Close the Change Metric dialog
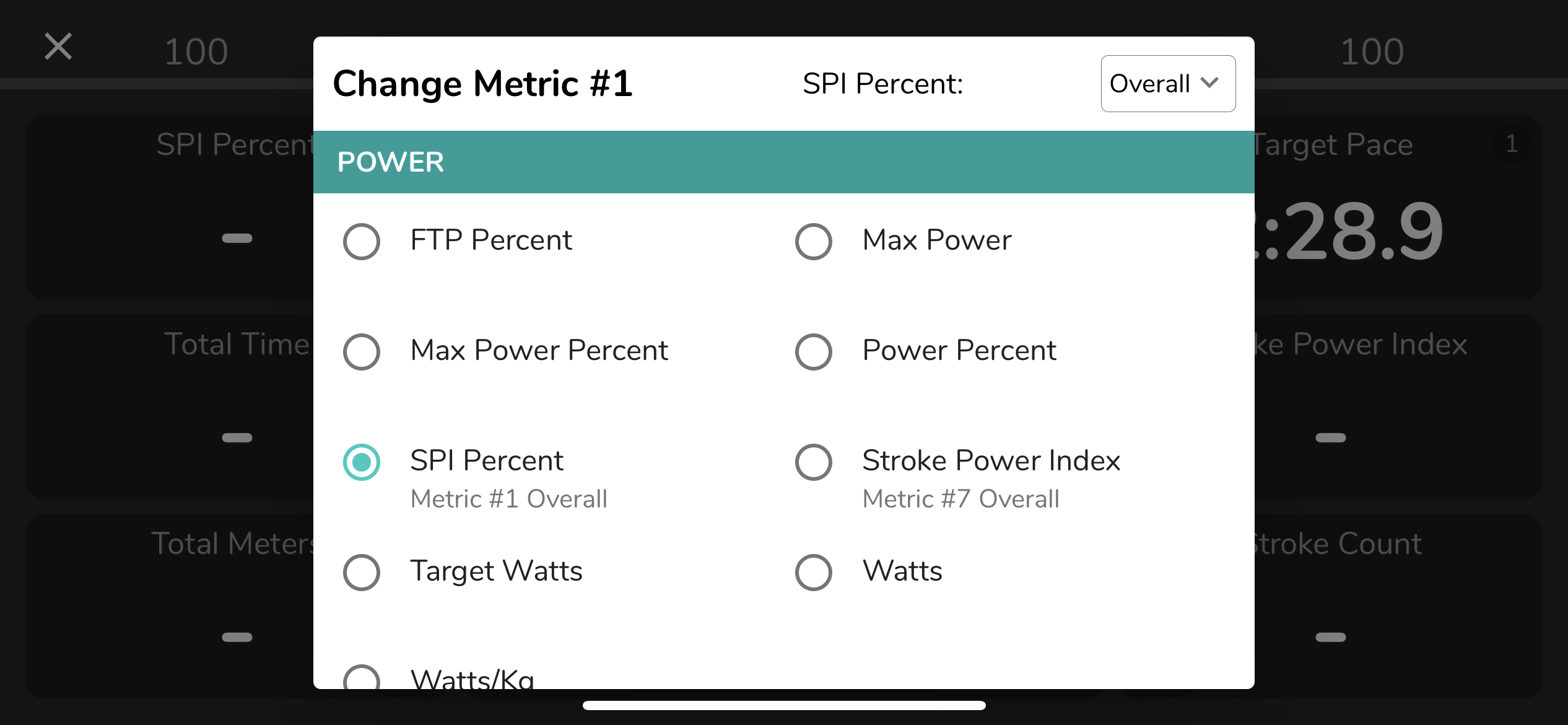Viewport: 1568px width, 725px height. tap(57, 46)
